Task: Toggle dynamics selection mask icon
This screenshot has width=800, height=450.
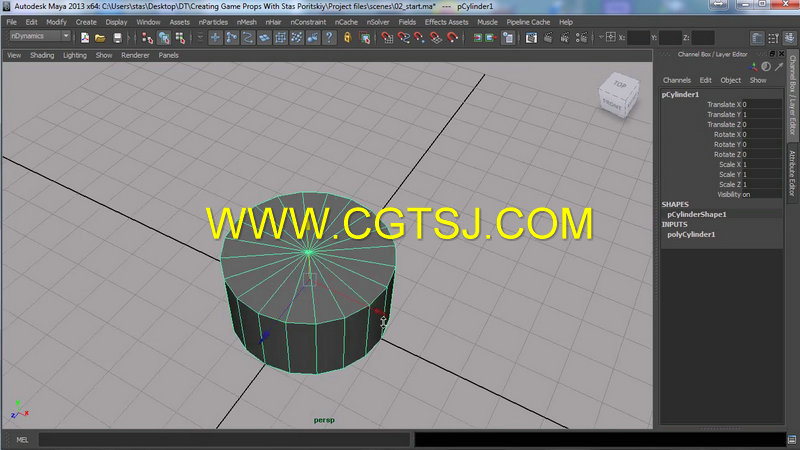Action: (x=296, y=38)
